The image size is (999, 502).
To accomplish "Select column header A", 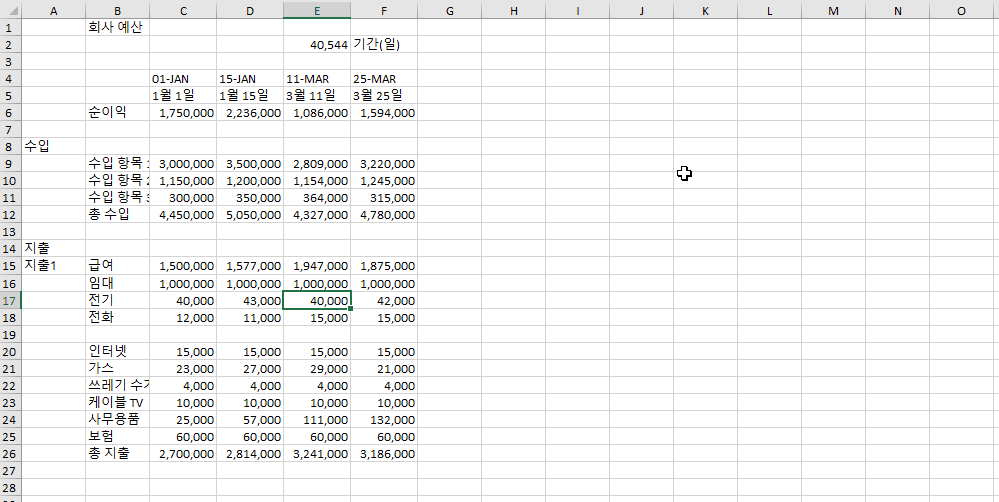I will tap(54, 10).
